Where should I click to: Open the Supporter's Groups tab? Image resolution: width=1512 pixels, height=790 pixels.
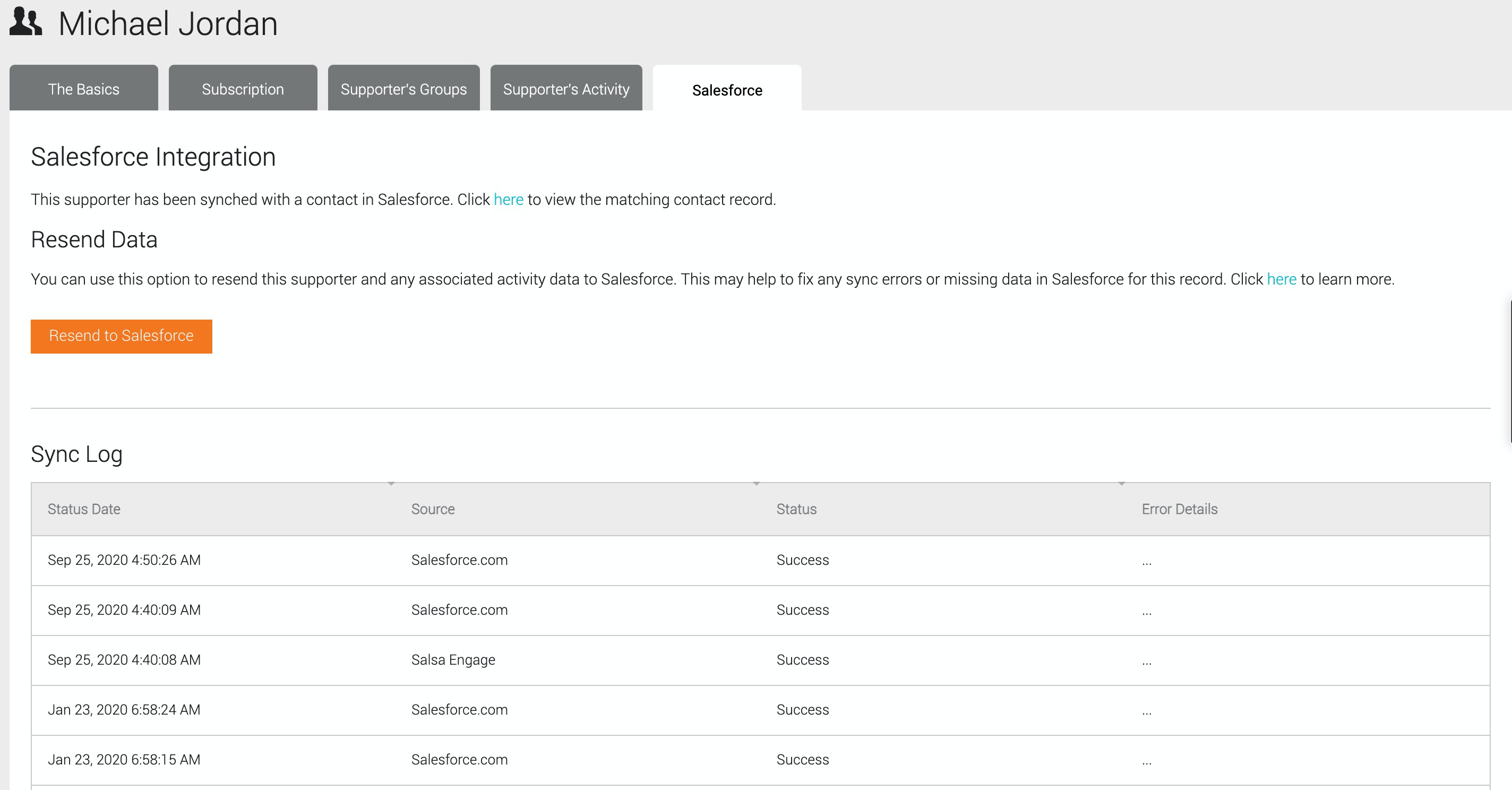coord(404,88)
